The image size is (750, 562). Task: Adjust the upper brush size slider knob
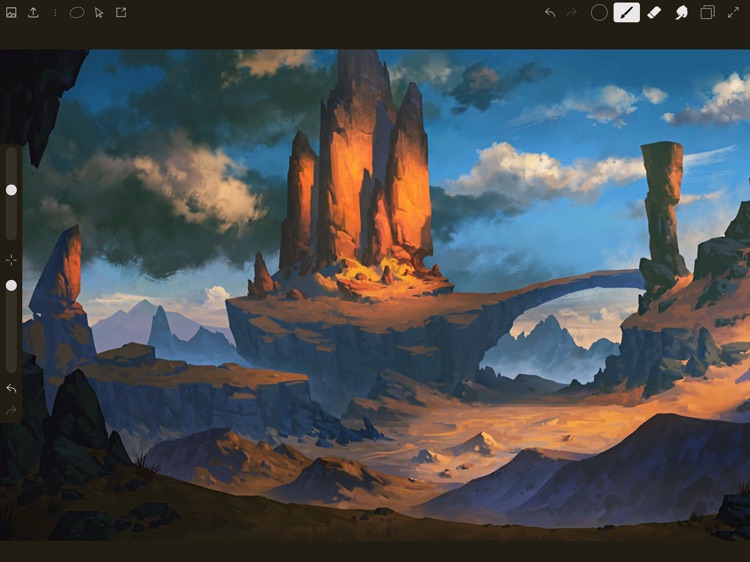click(11, 190)
